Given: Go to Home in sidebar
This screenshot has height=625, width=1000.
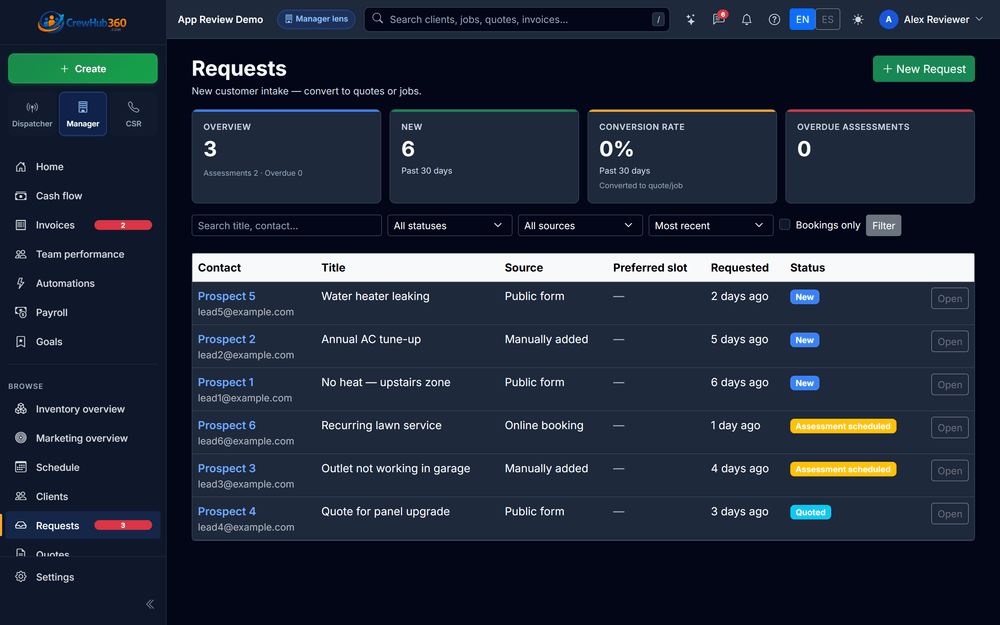Looking at the screenshot, I should coord(83,166).
